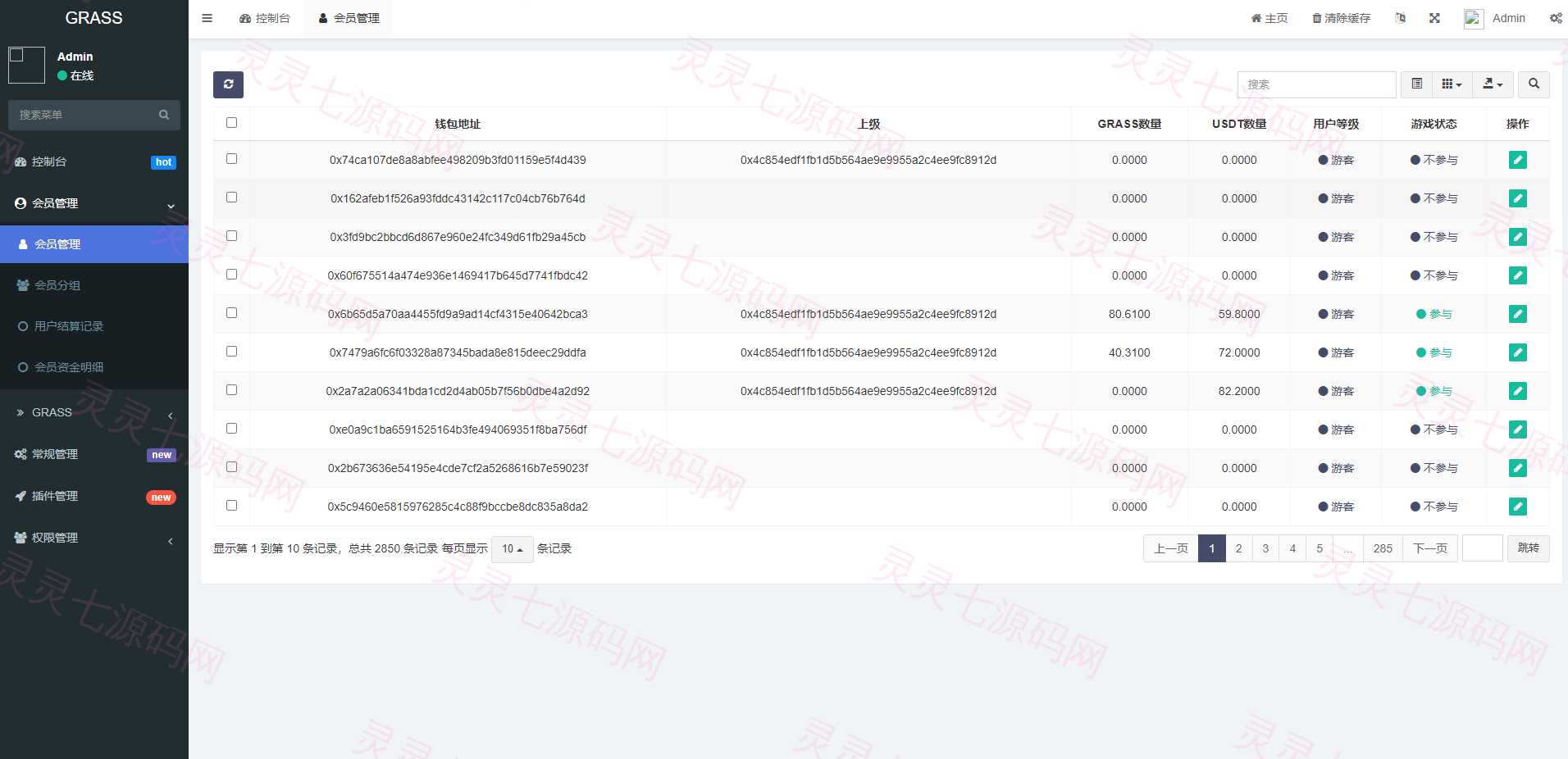Switch to the 控制台 tab
The height and width of the screenshot is (759, 1568).
click(265, 18)
